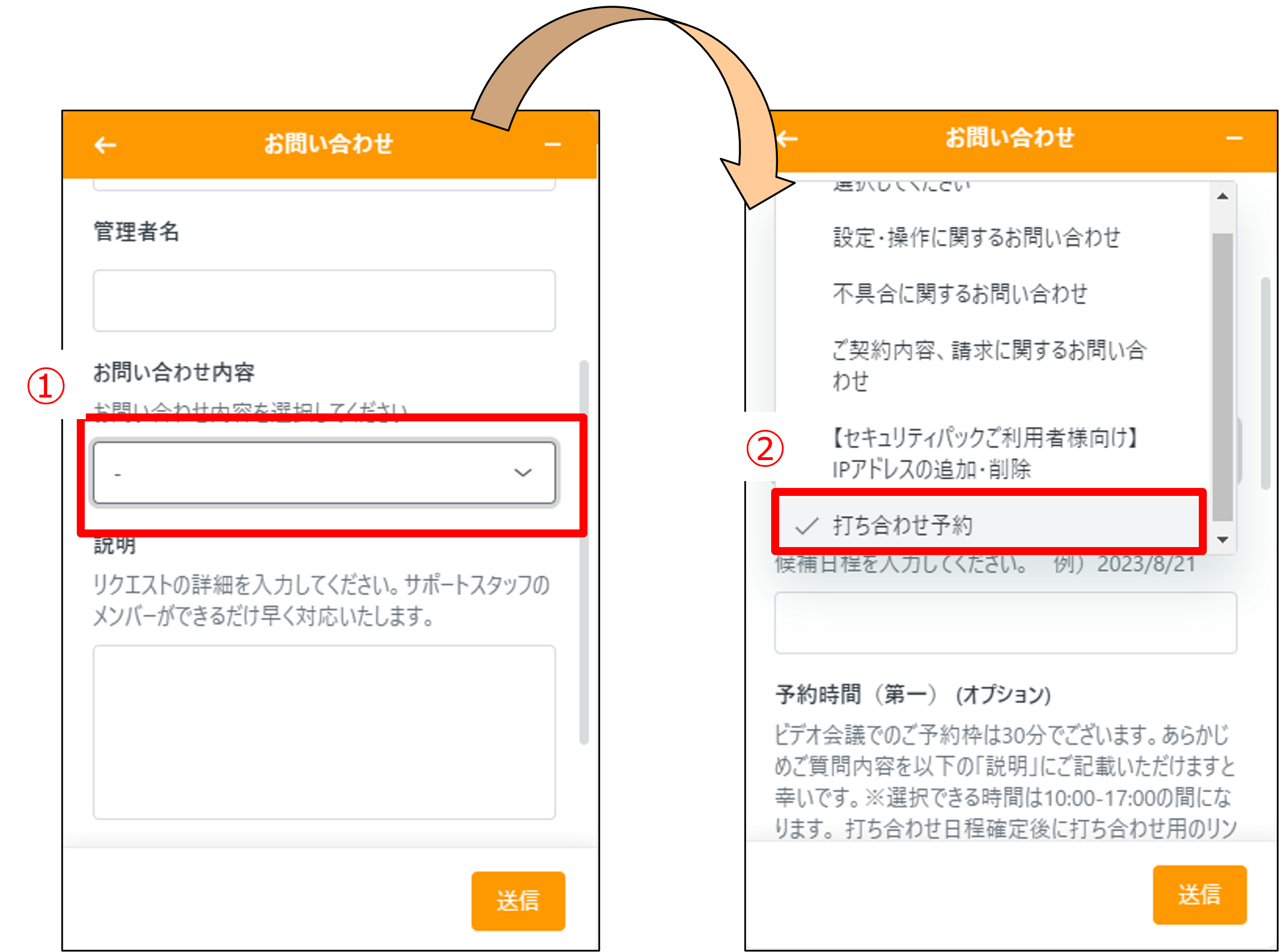1279x952 pixels.
Task: Select 設定・操作に関するお問い合わせ option
Action: [x=976, y=237]
